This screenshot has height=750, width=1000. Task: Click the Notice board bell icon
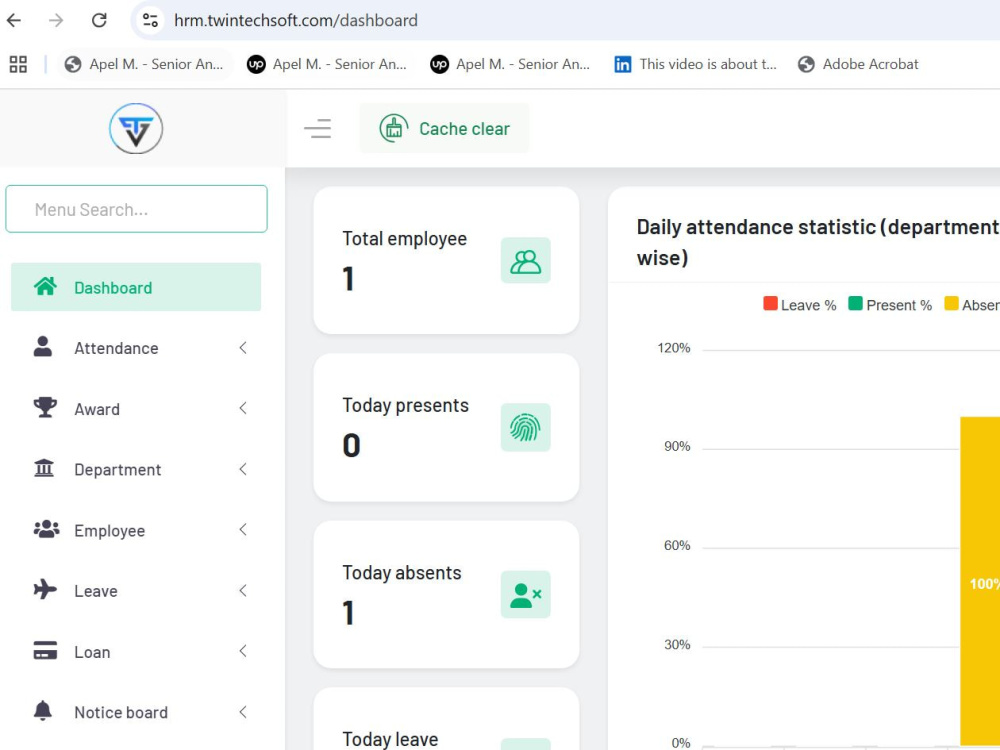tap(43, 710)
